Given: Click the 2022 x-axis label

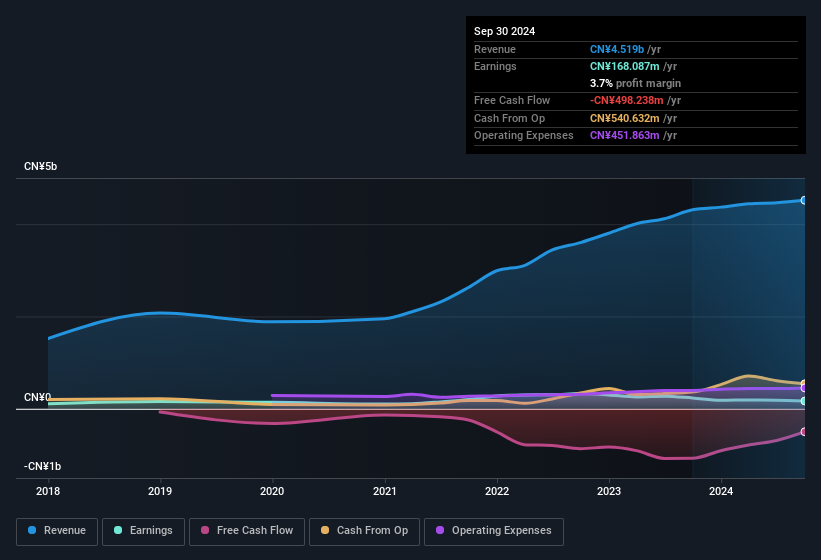Looking at the screenshot, I should tap(497, 491).
